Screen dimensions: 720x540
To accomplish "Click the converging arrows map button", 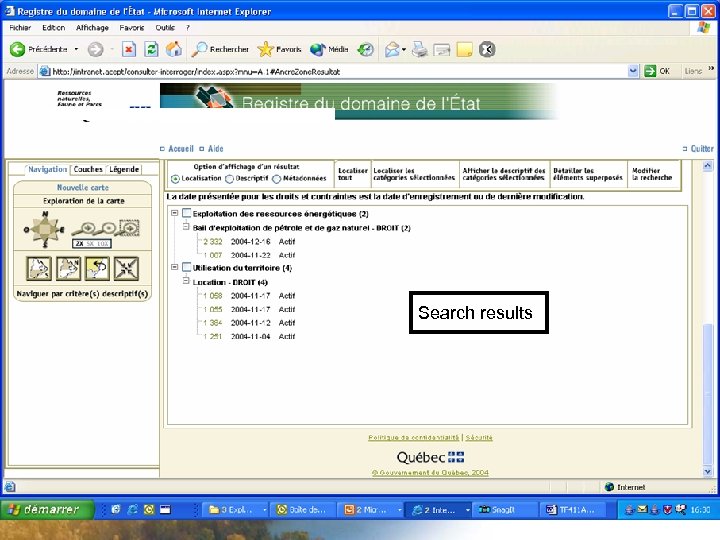I will tap(127, 269).
